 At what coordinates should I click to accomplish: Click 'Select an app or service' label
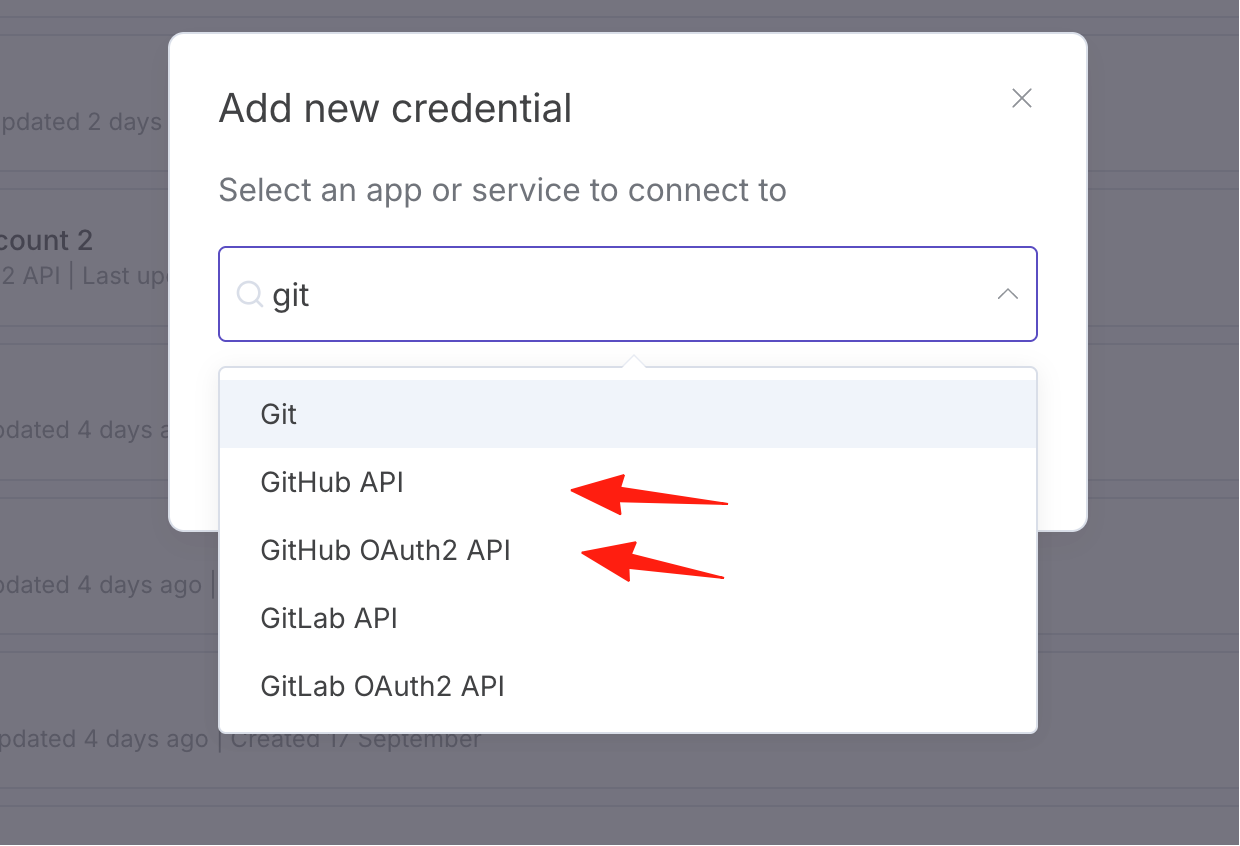click(502, 190)
